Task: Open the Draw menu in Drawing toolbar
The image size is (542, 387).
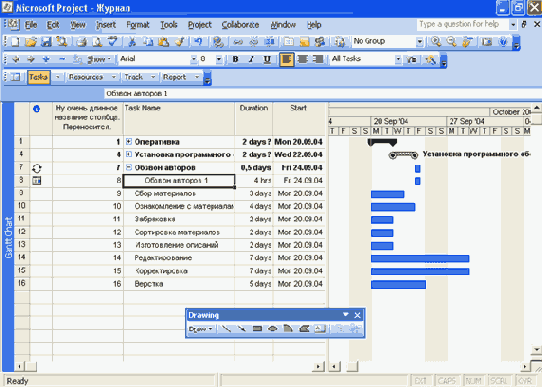Action: pyautogui.click(x=200, y=329)
